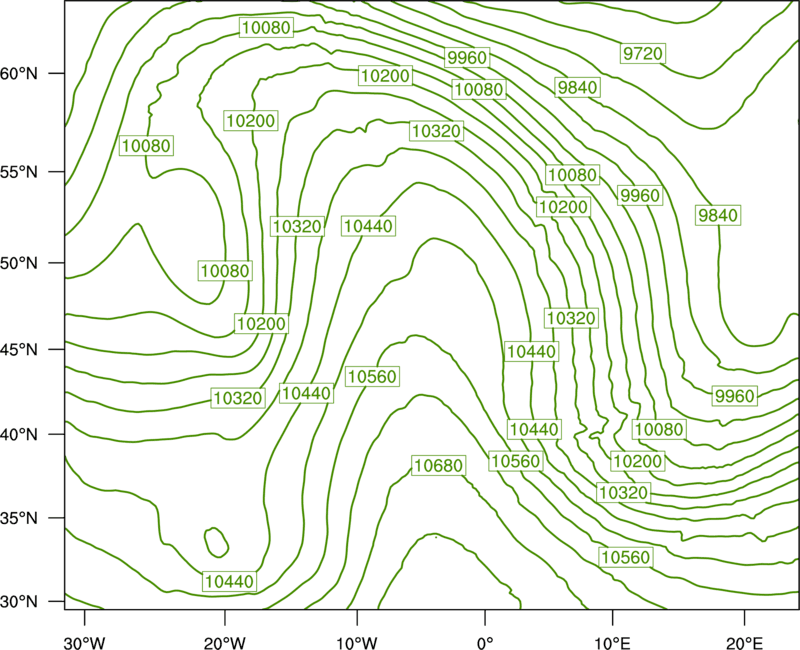Select the 9840 label nearest the 9720 label
Image resolution: width=800 pixels, height=650 pixels.
pos(578,88)
